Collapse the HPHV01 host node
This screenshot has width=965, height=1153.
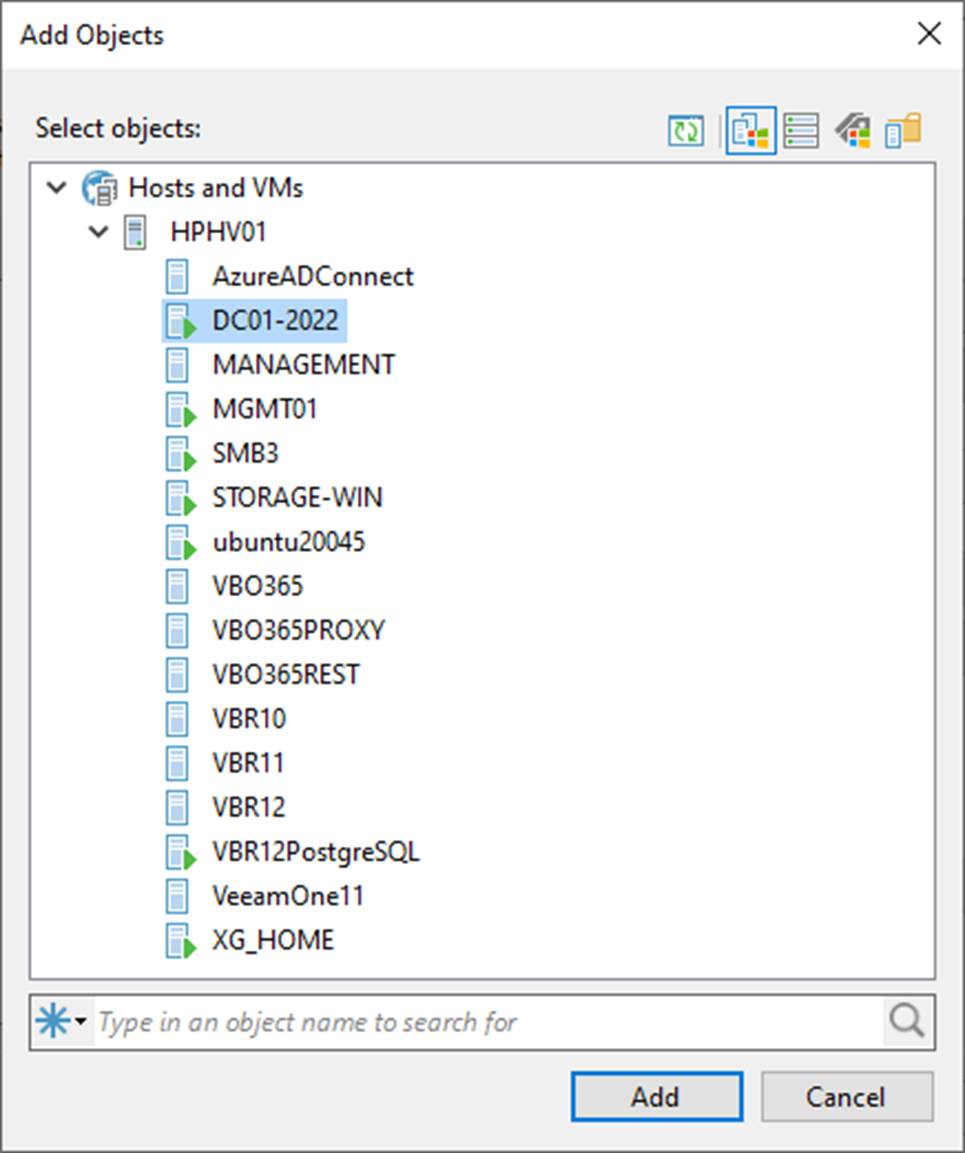[99, 232]
